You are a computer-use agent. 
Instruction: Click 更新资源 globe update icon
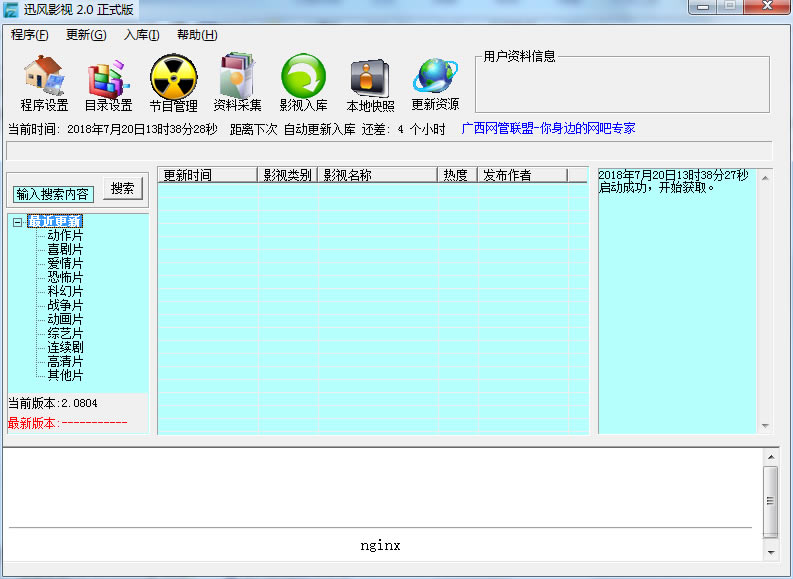435,82
